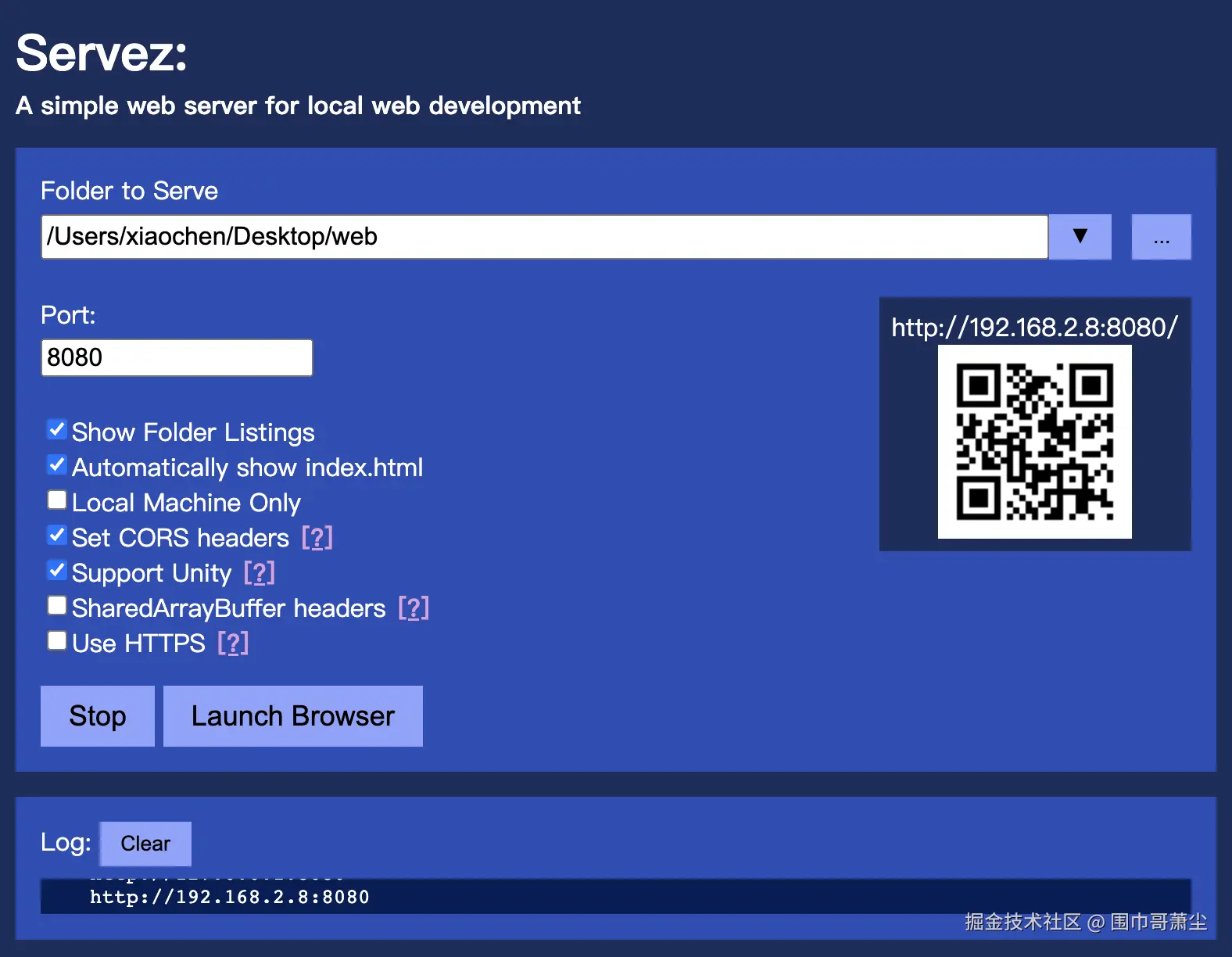Open the recent folders dropdown arrow

(1080, 236)
